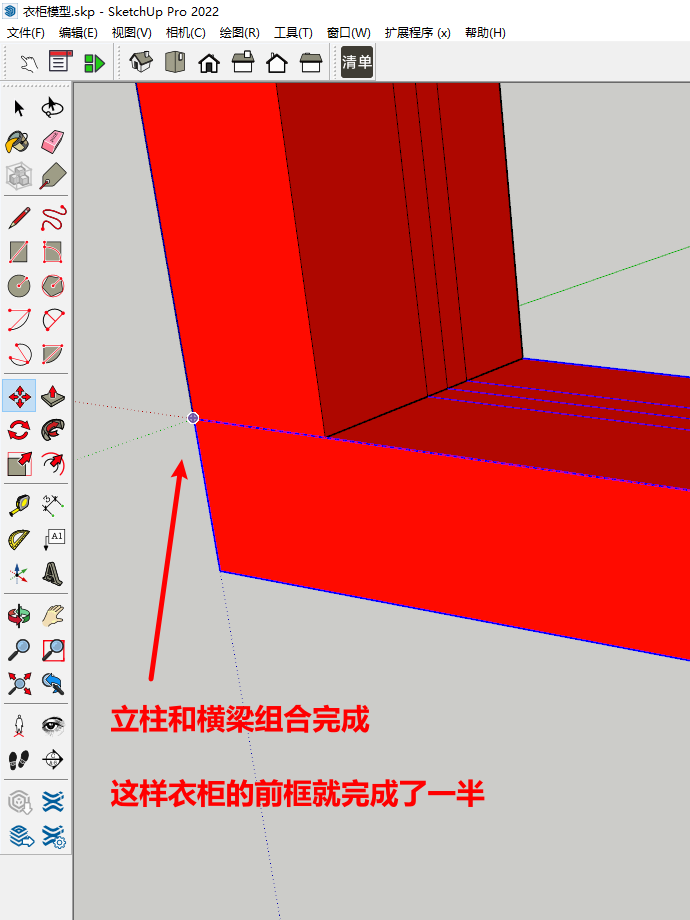The width and height of the screenshot is (690, 920).
Task: Open the 编辑(E) menu
Action: tap(78, 33)
